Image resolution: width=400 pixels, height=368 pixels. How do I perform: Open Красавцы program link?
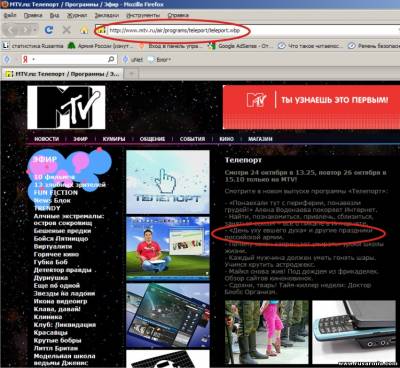tap(50, 332)
